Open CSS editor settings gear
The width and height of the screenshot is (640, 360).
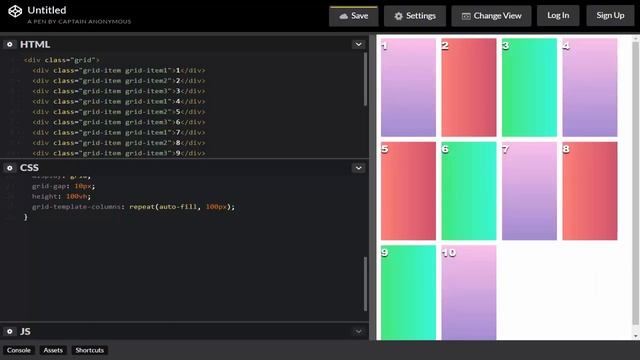(10, 168)
